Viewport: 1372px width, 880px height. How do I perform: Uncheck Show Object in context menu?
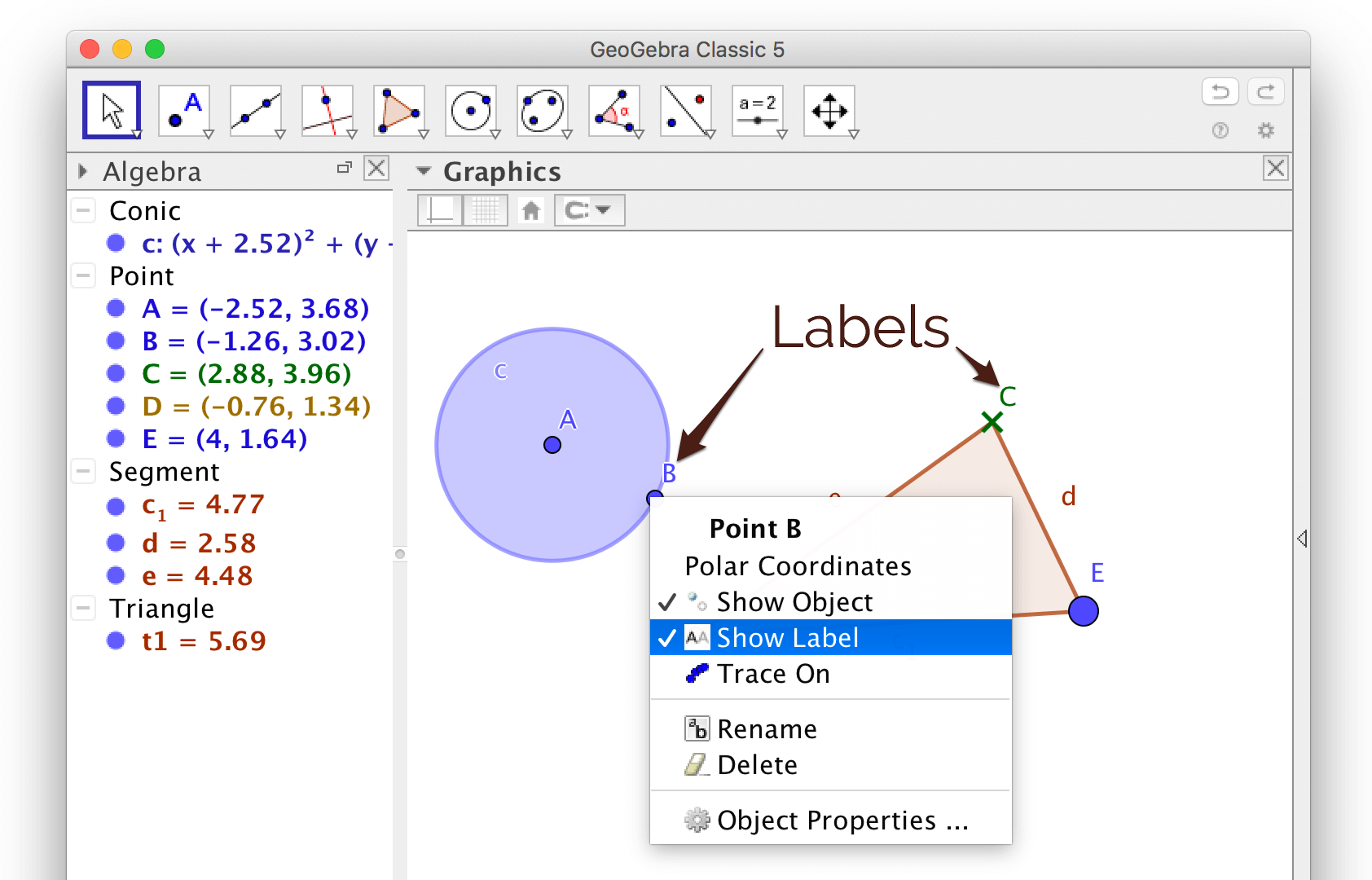(794, 602)
